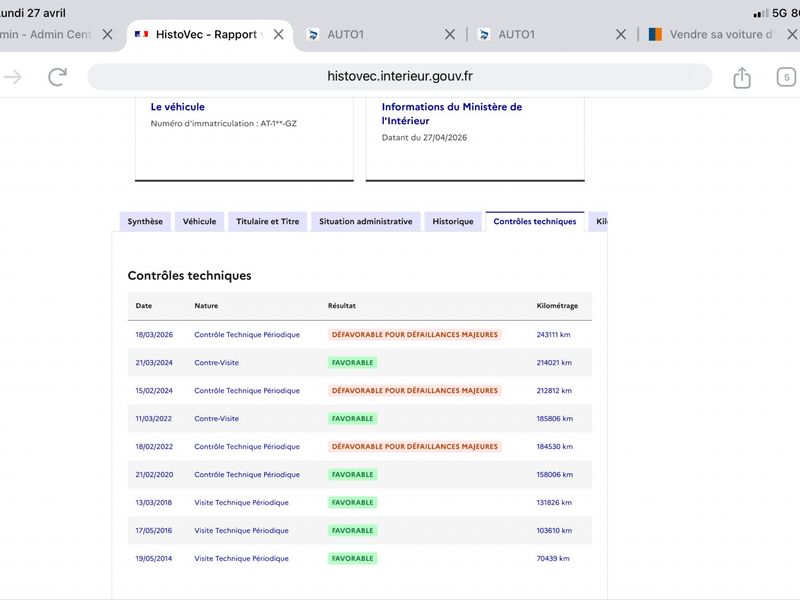Click the Le véhicule card heading

[178, 107]
